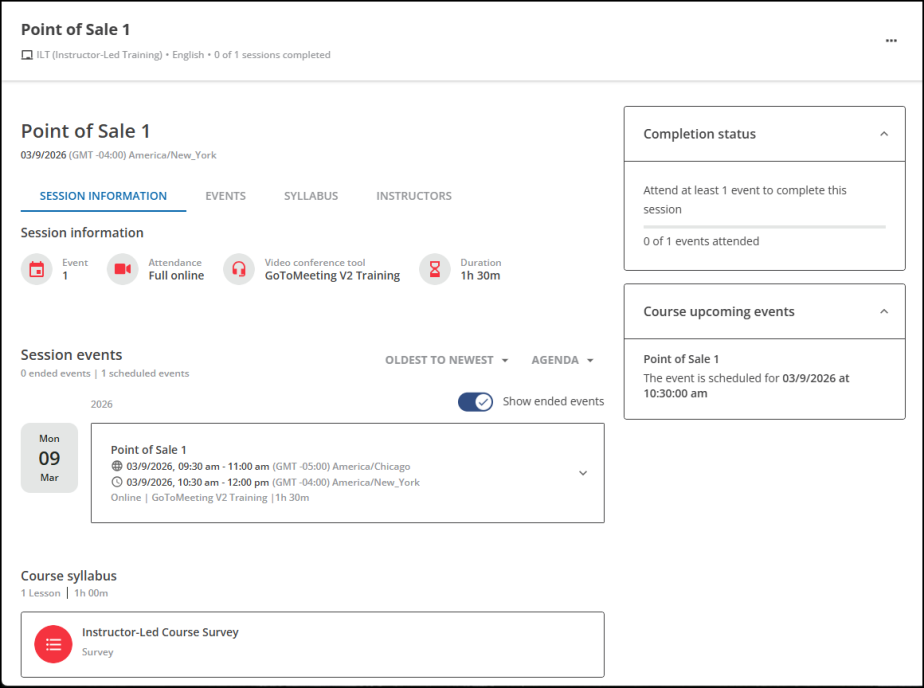This screenshot has height=688, width=924.
Task: Click the video camera Attendance icon
Action: tap(122, 269)
